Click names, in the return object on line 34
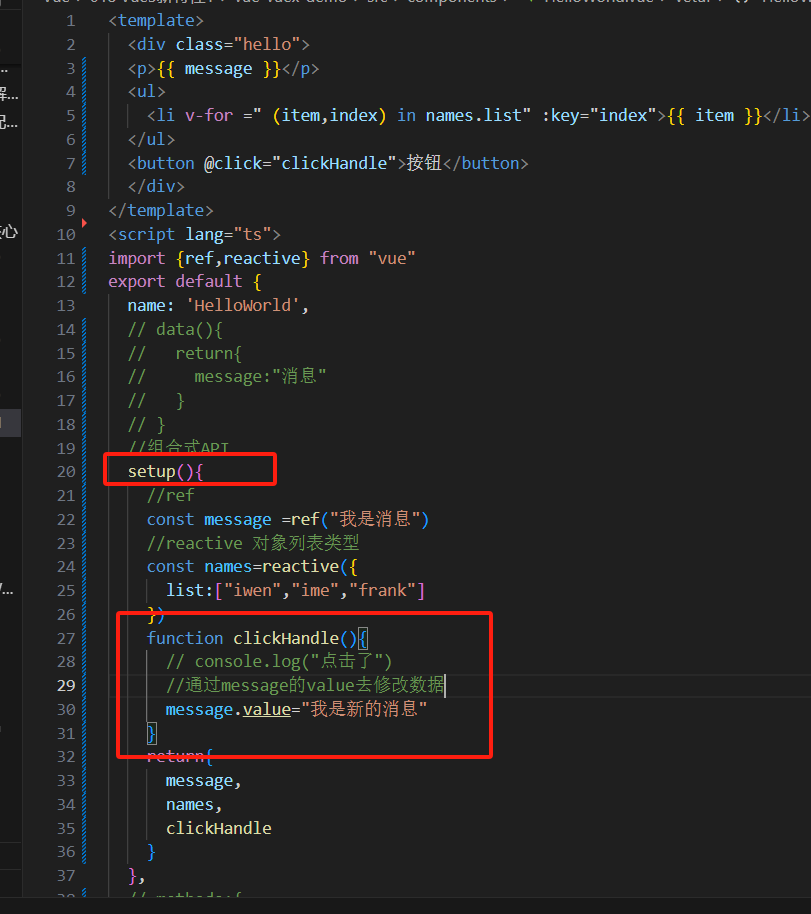Screen dimensions: 811x914 194,805
